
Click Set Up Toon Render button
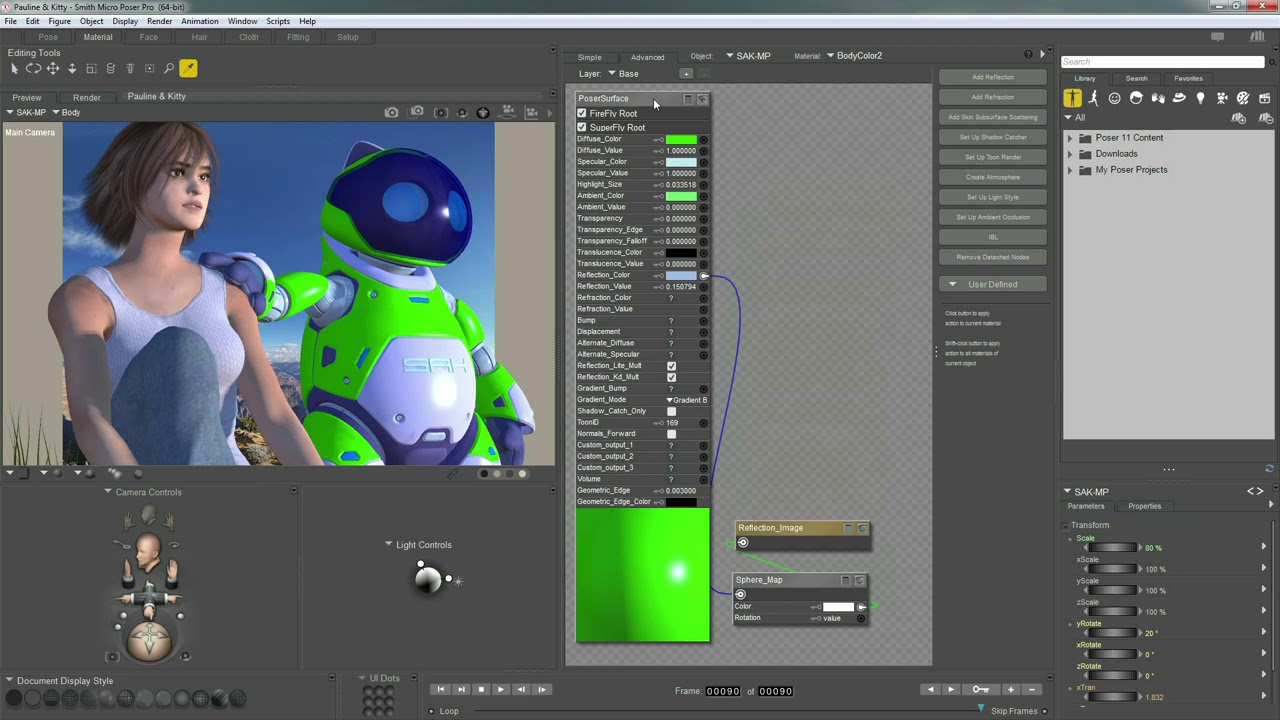coord(992,157)
